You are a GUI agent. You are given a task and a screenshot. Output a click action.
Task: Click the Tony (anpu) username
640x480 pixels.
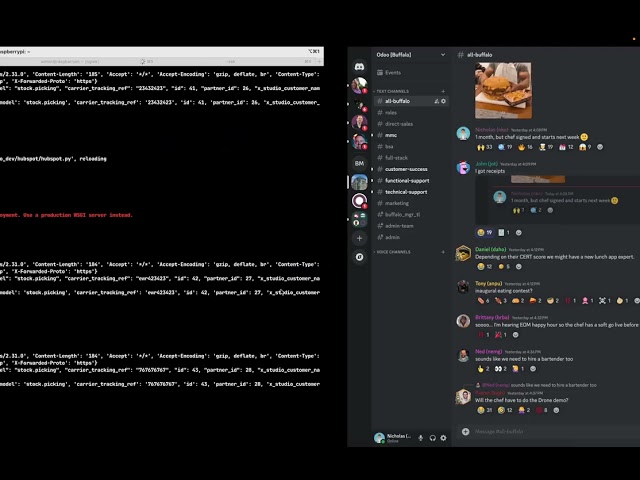click(x=488, y=283)
